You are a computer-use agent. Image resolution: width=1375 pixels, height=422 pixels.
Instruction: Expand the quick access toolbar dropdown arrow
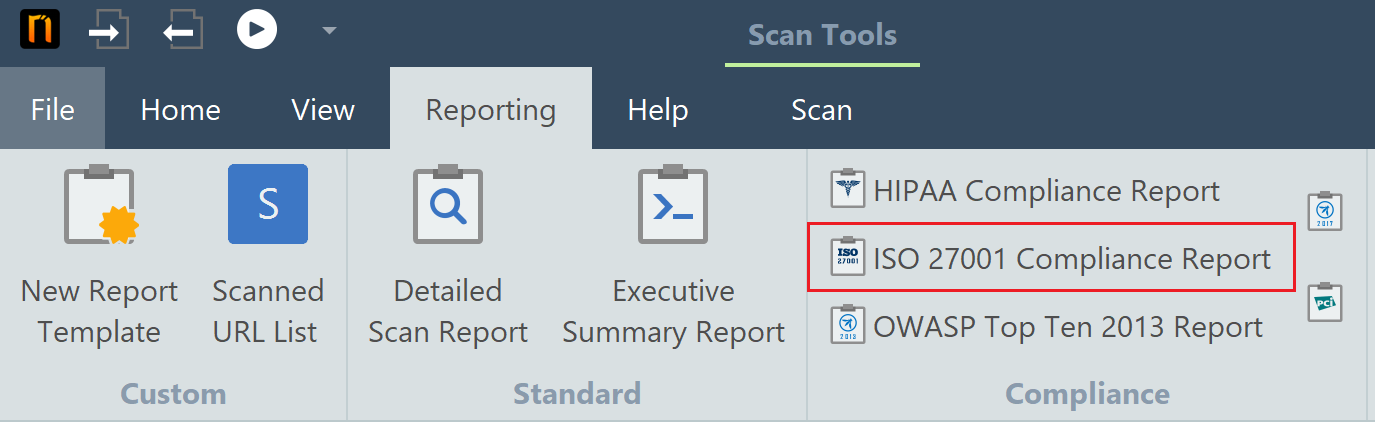point(329,31)
